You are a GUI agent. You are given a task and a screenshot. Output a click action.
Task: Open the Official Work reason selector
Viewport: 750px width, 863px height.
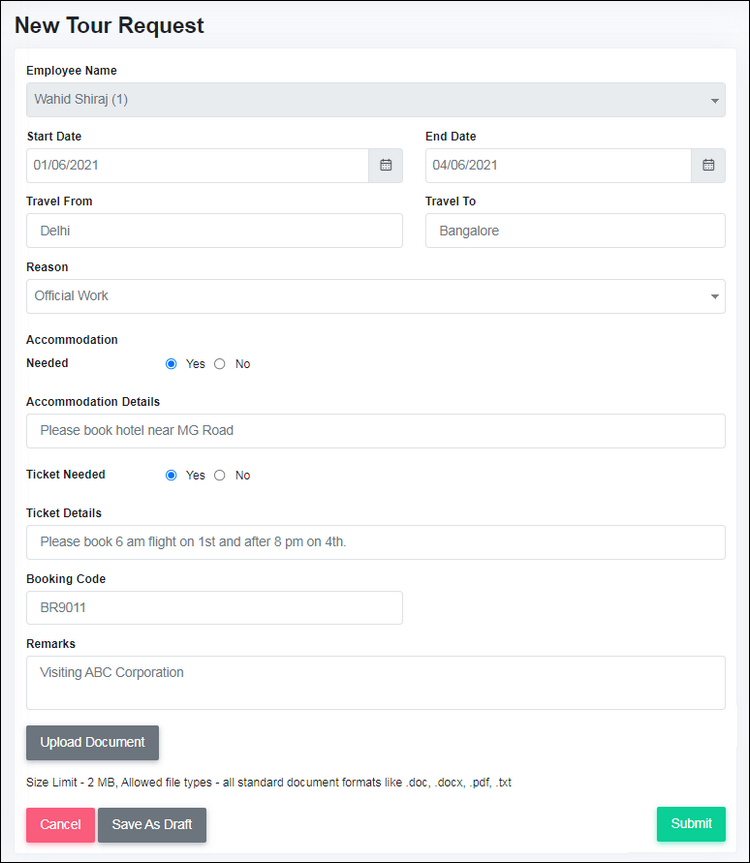[x=376, y=297]
